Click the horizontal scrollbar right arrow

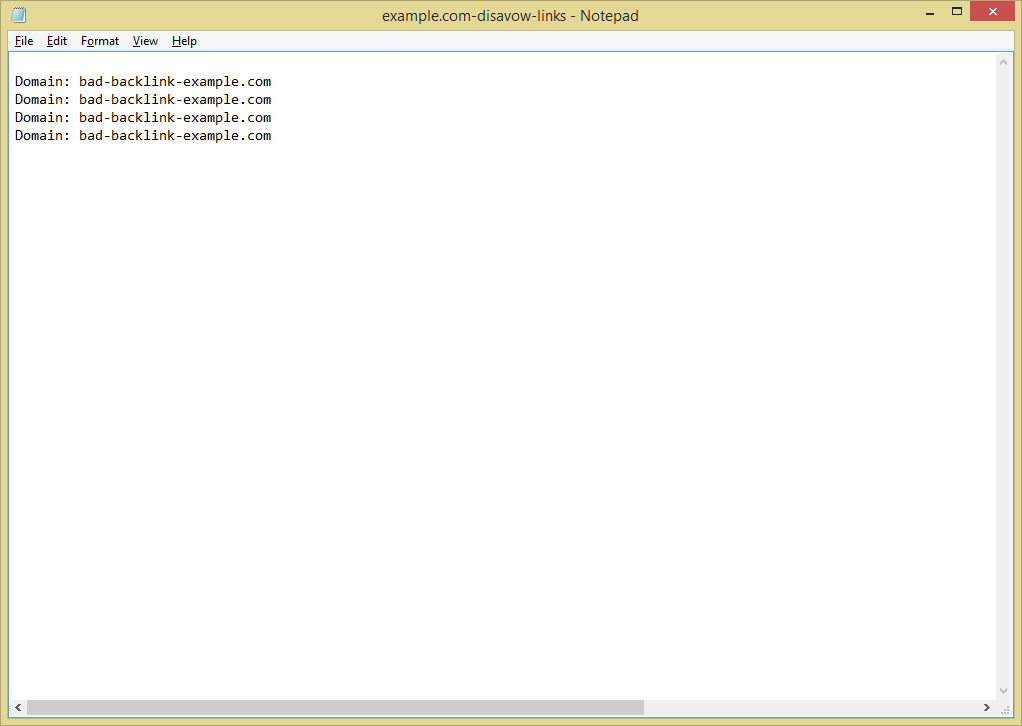987,708
